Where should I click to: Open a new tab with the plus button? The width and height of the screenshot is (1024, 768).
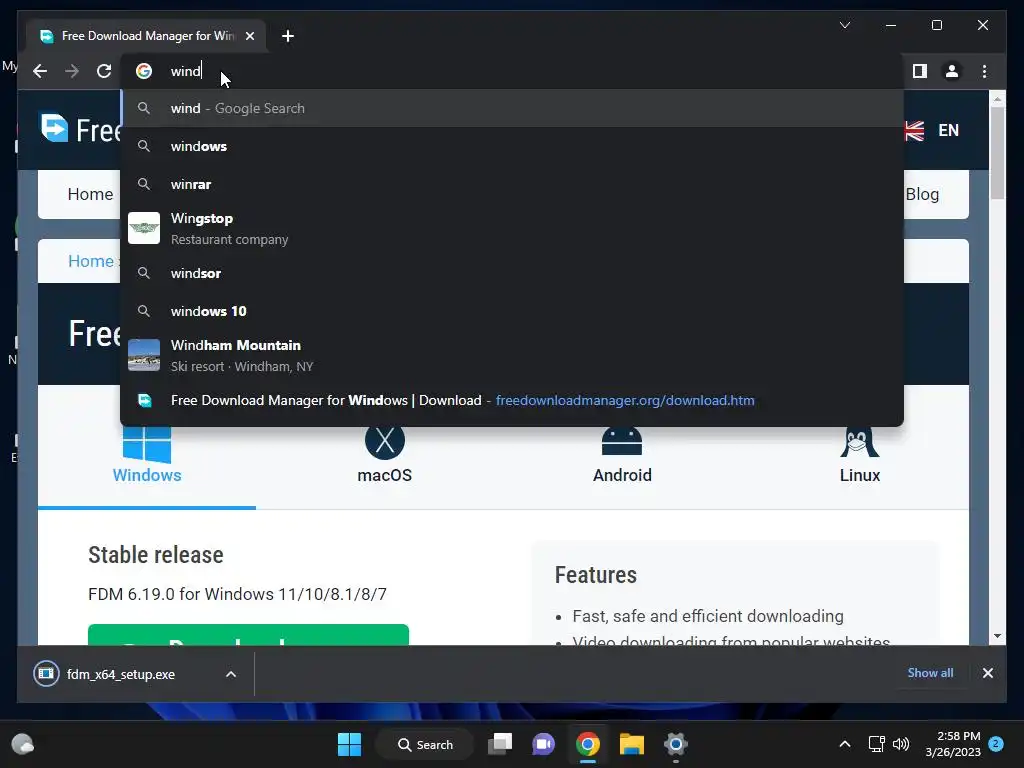[x=288, y=36]
